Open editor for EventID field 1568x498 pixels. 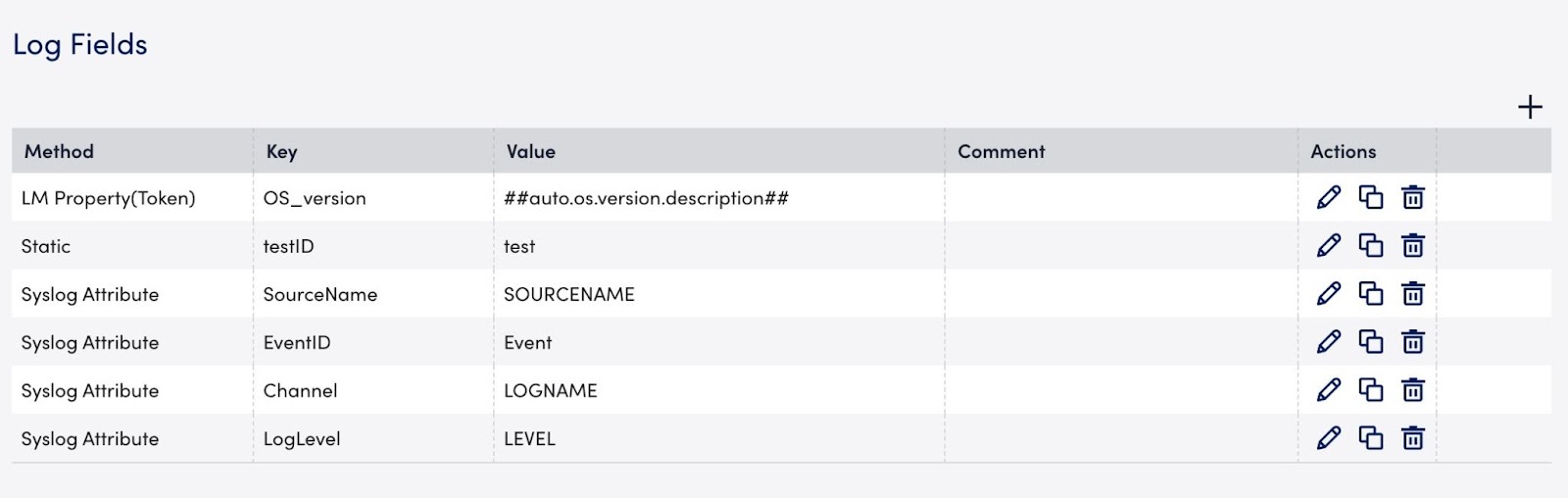point(1329,341)
